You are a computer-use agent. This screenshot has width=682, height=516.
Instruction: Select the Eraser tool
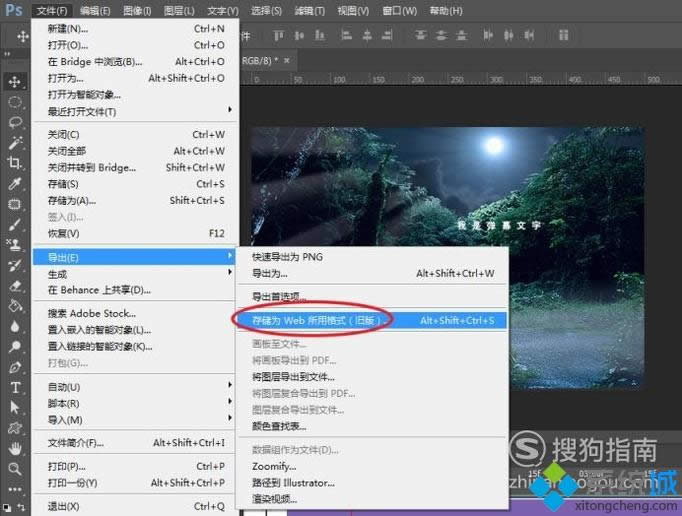coord(15,286)
